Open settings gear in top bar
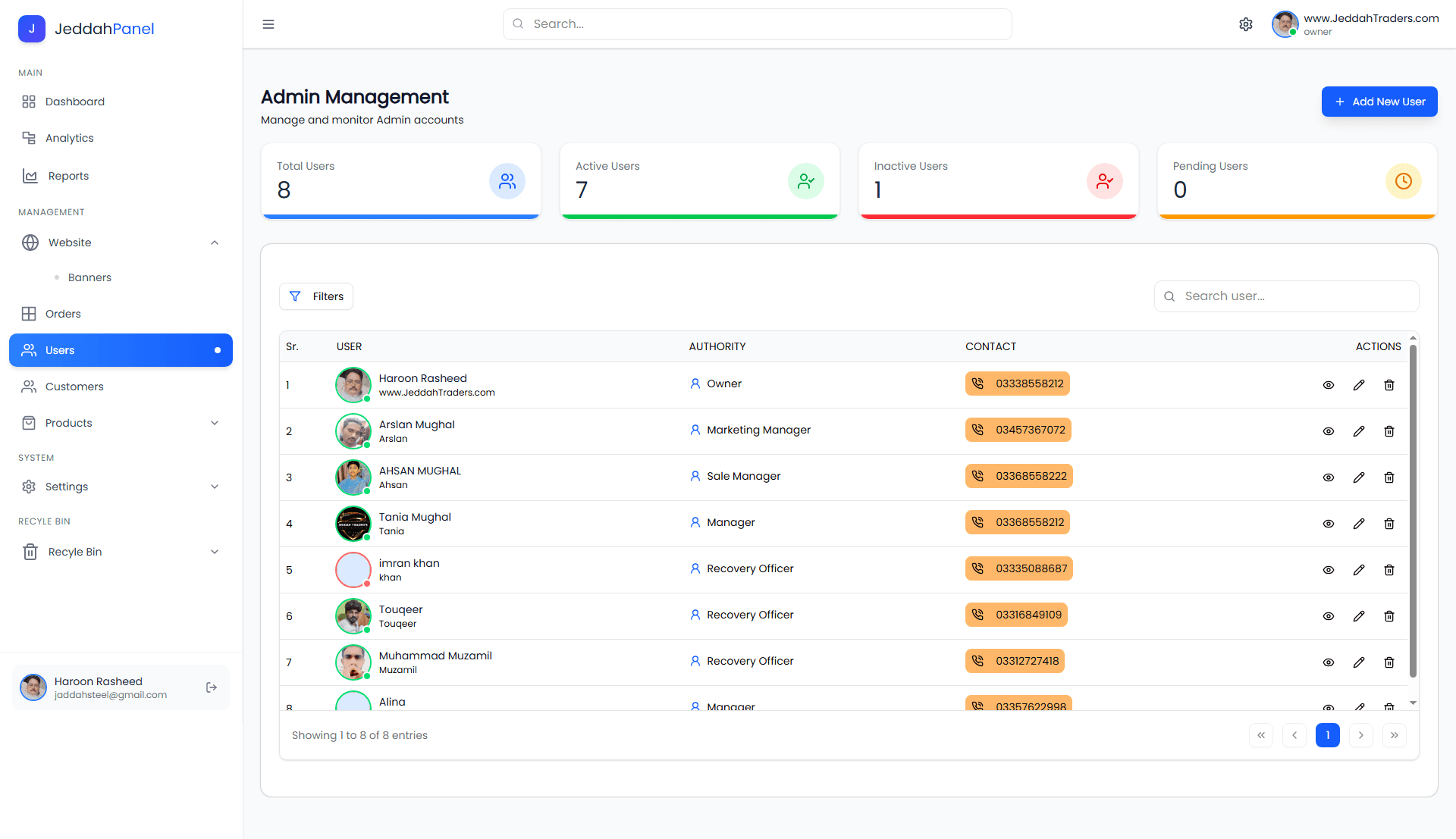This screenshot has width=1456, height=839. tap(1246, 24)
